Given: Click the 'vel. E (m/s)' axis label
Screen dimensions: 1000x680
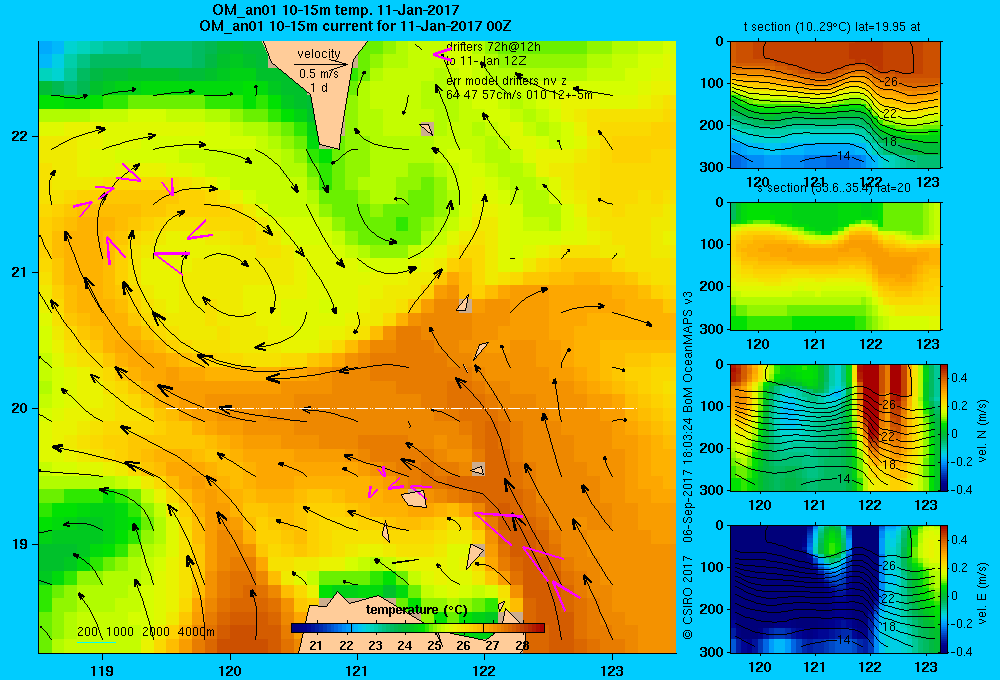Looking at the screenshot, I should point(983,592).
